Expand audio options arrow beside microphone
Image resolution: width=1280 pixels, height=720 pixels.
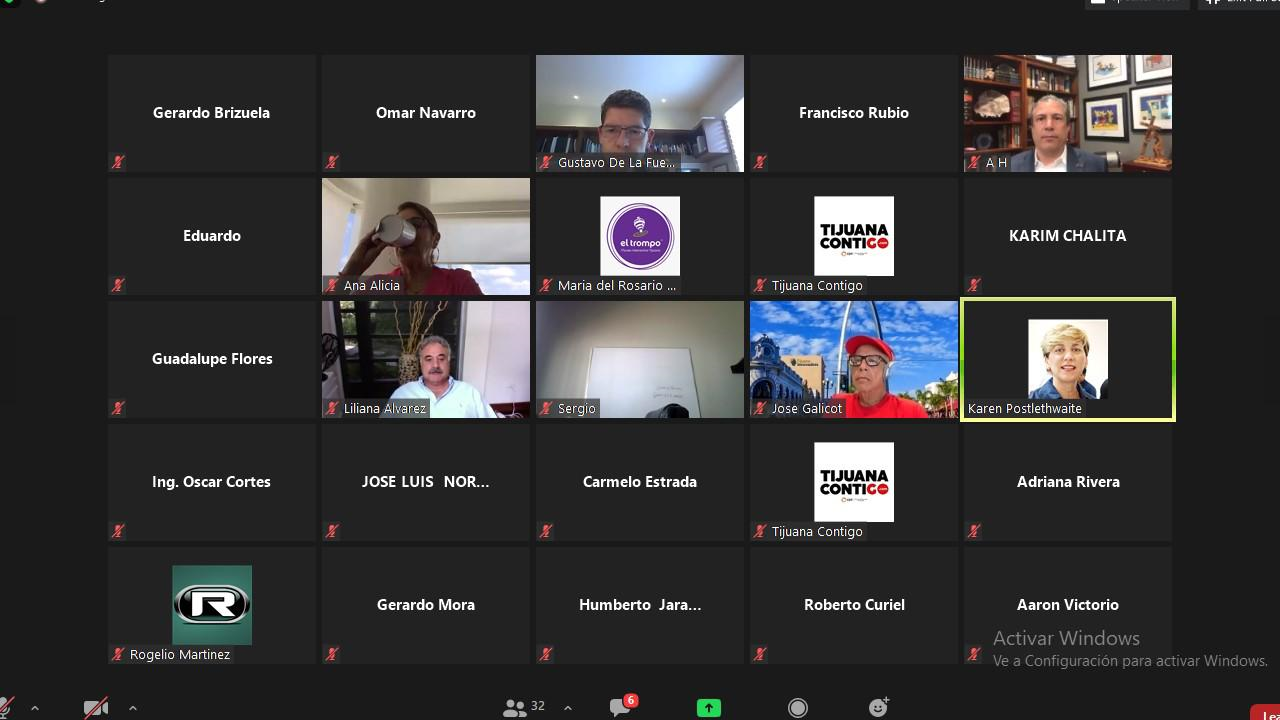click(35, 708)
